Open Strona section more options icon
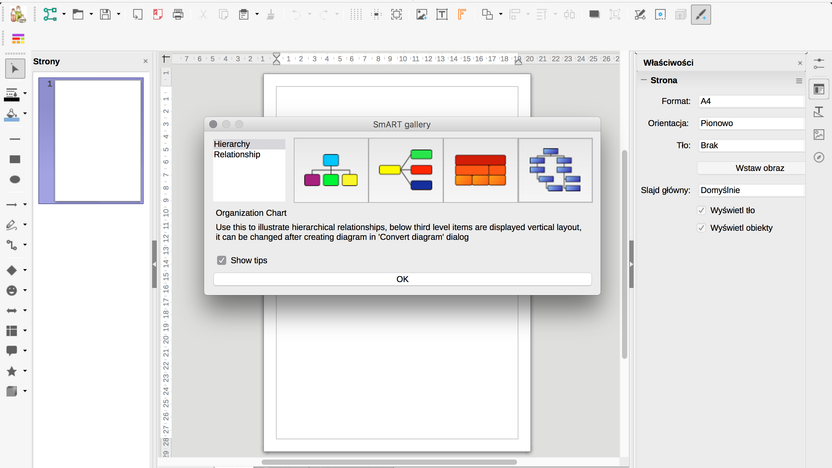The height and width of the screenshot is (468, 832). click(x=799, y=81)
